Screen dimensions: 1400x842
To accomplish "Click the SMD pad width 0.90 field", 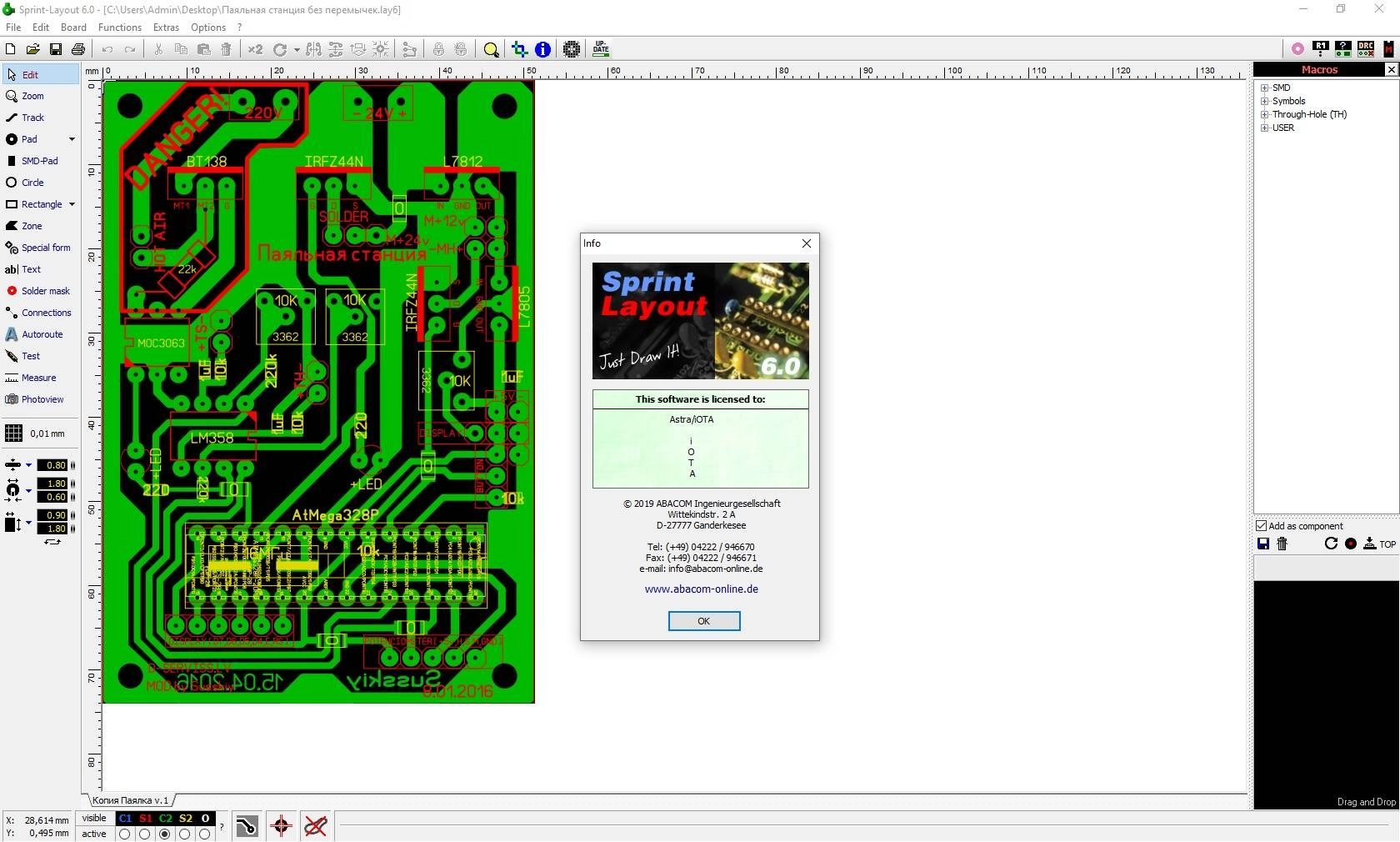I will point(53,515).
